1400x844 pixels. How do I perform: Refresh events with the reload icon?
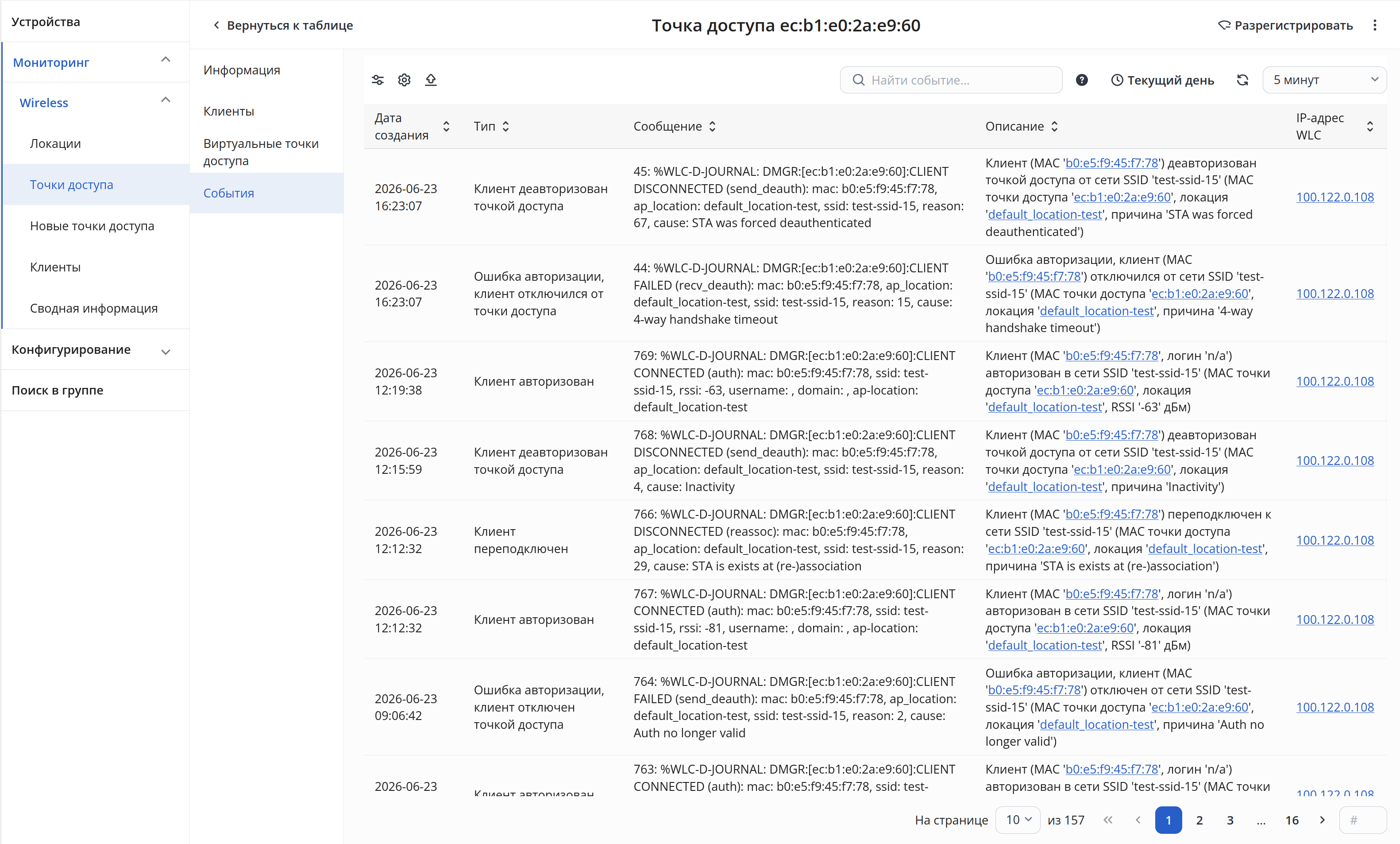point(1242,80)
